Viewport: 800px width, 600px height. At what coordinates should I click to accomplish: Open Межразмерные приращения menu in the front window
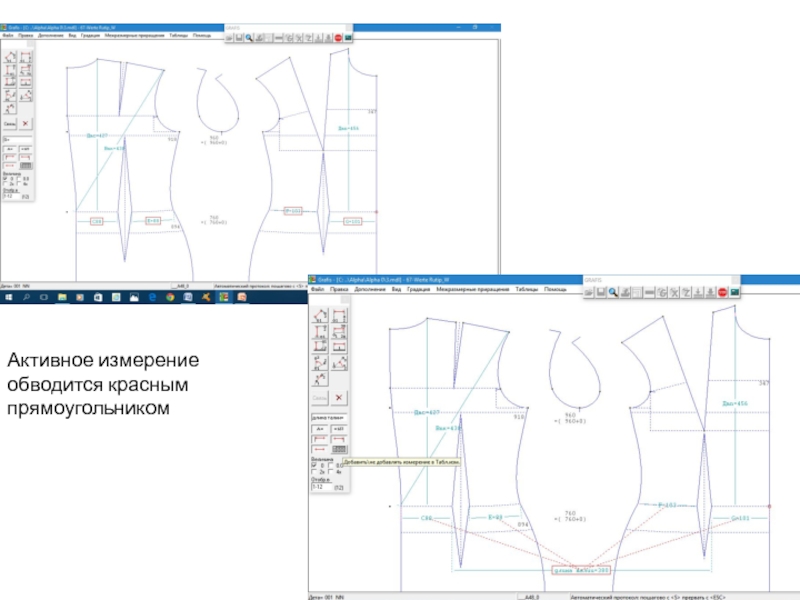tap(472, 289)
